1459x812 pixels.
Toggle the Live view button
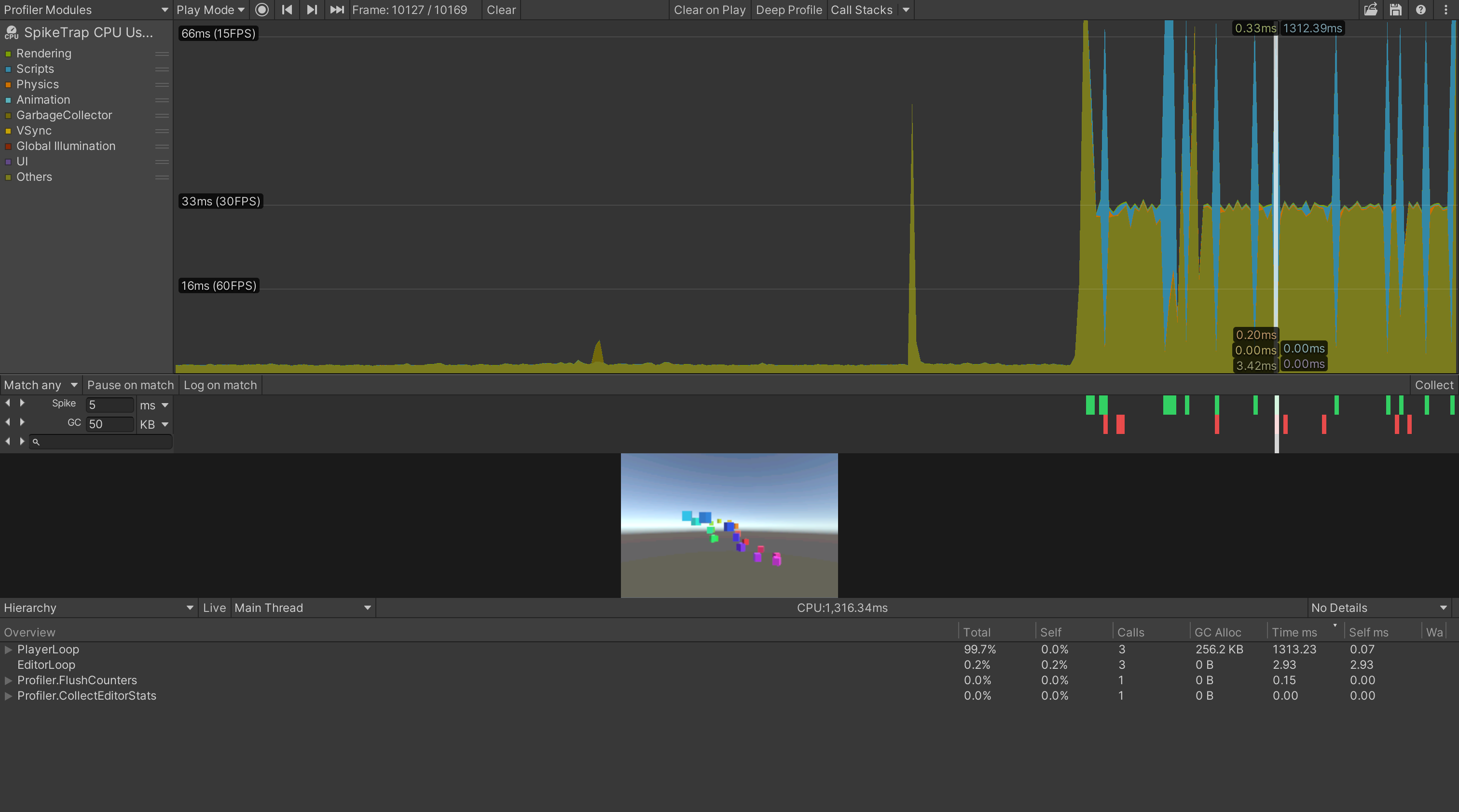[214, 608]
